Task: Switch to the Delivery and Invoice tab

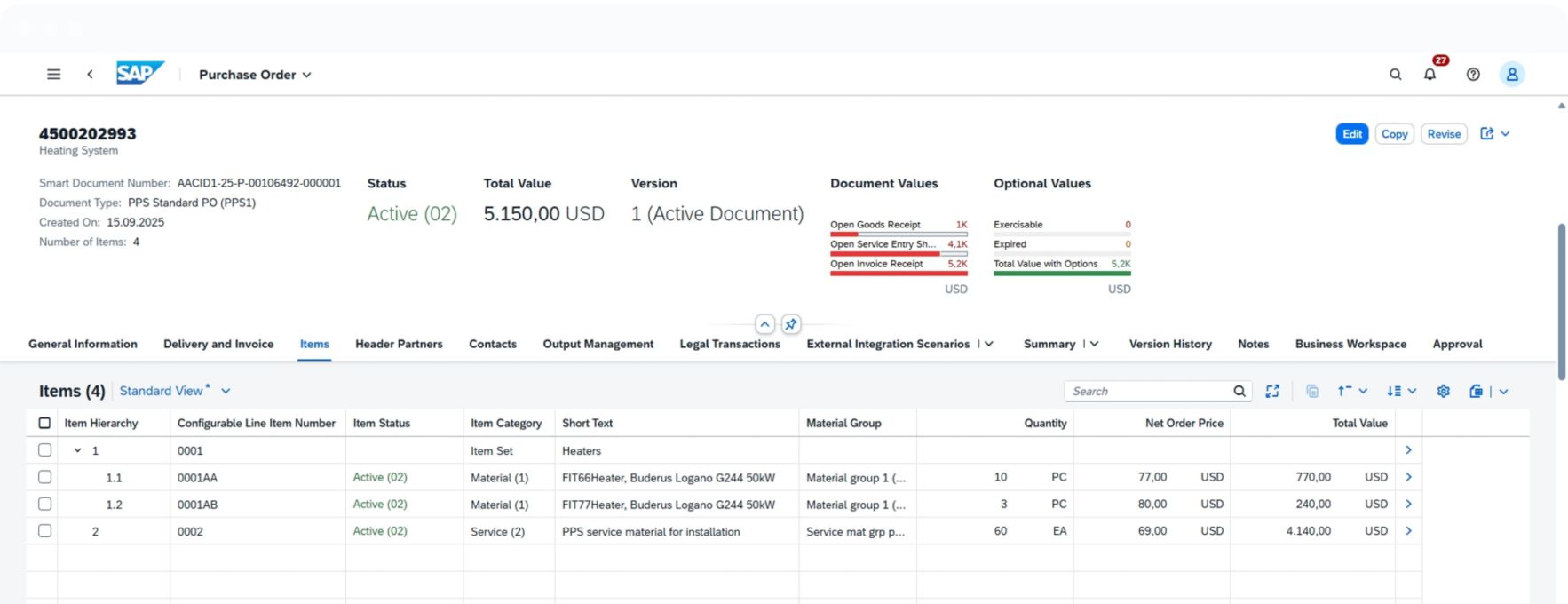Action: point(218,344)
